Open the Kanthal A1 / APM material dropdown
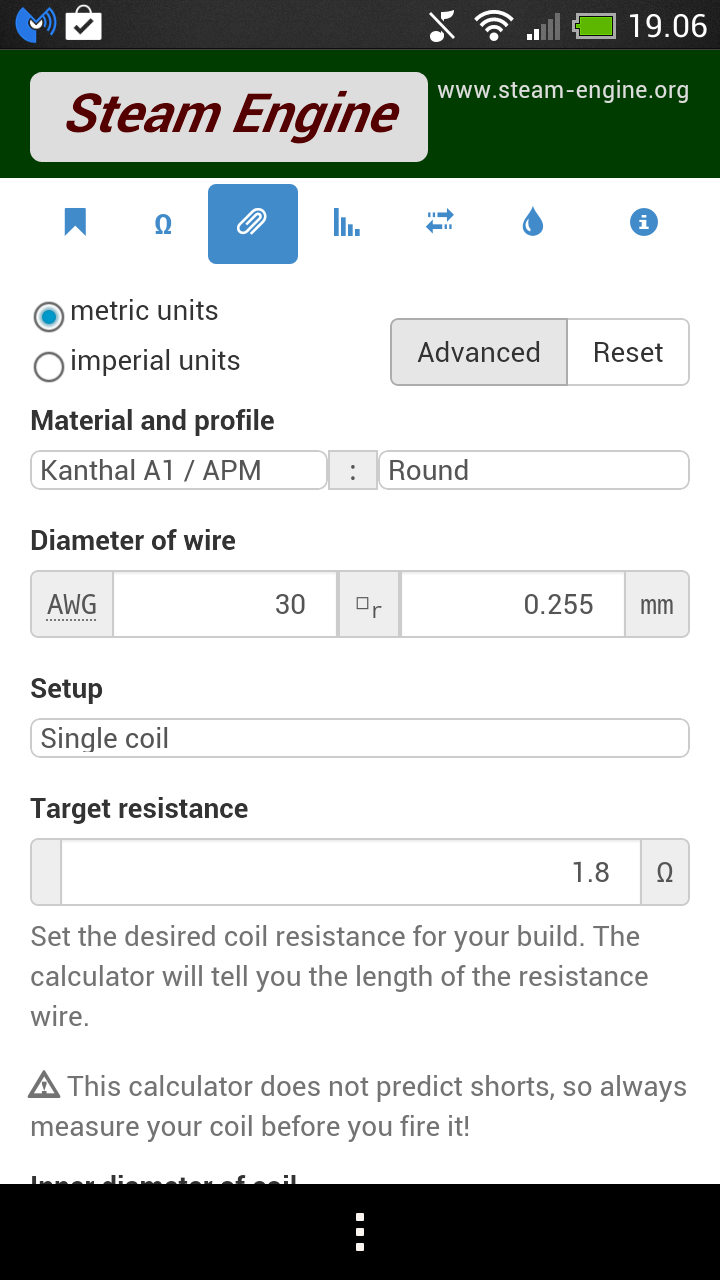720x1280 pixels. click(x=179, y=470)
